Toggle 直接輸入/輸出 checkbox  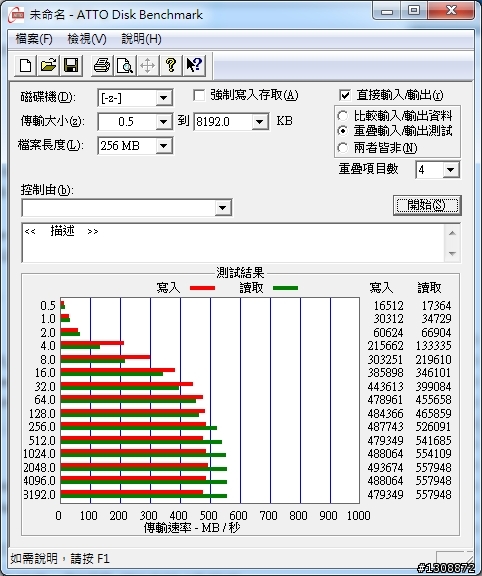345,96
